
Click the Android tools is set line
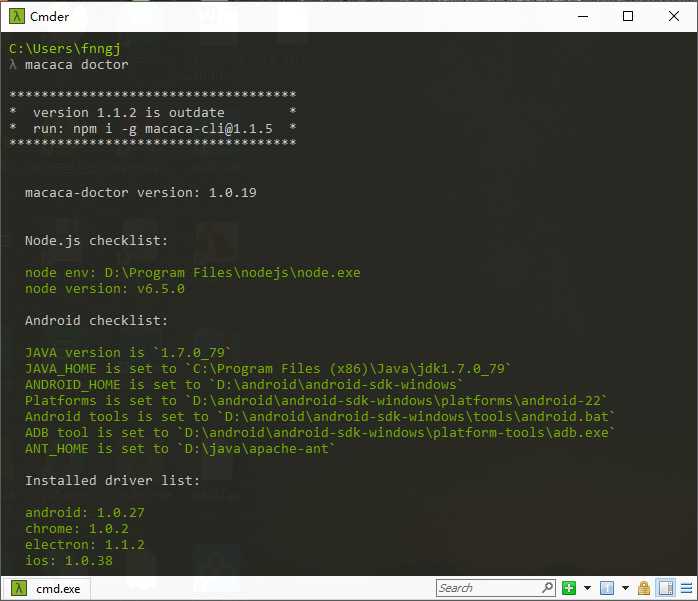320,417
